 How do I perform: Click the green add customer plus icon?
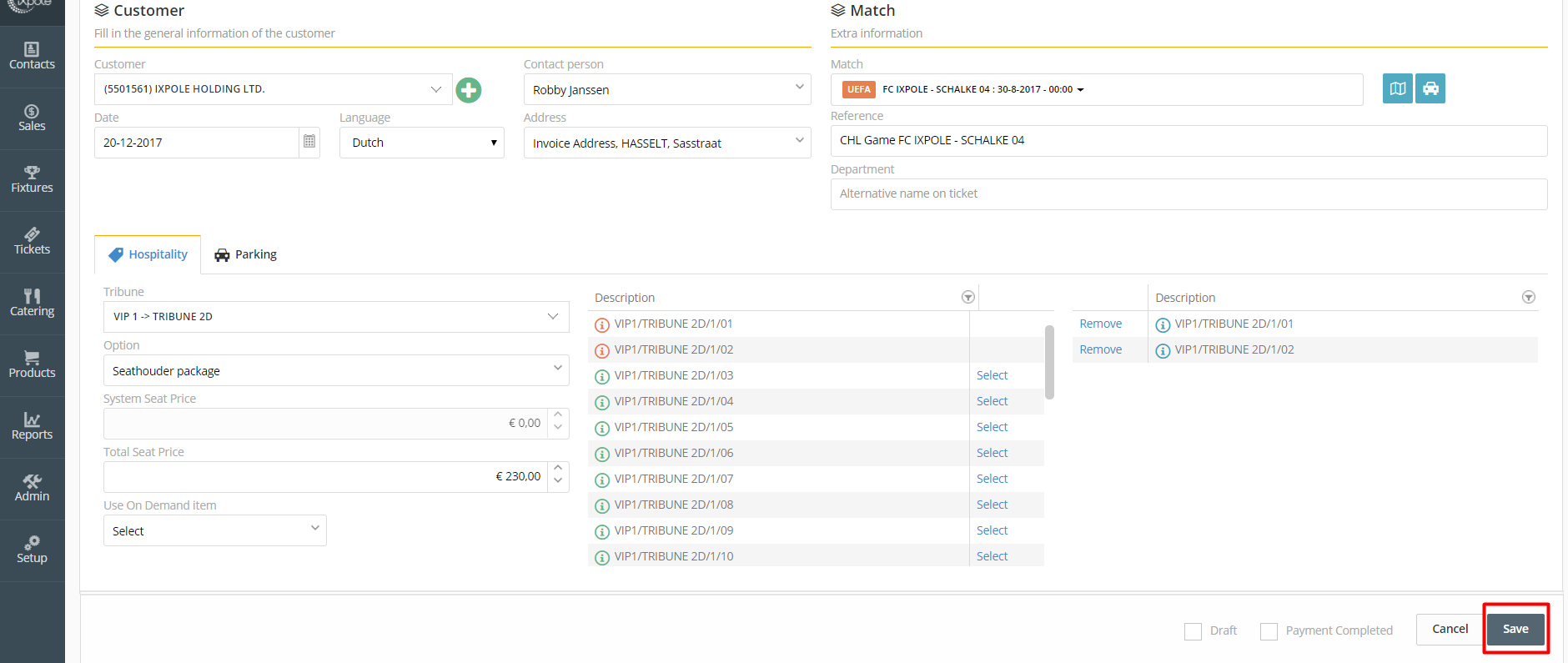(x=469, y=90)
